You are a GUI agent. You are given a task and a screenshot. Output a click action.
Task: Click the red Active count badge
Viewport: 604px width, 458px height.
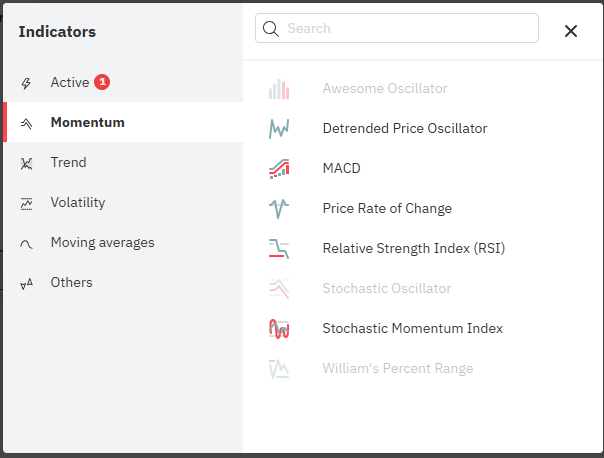coord(102,82)
